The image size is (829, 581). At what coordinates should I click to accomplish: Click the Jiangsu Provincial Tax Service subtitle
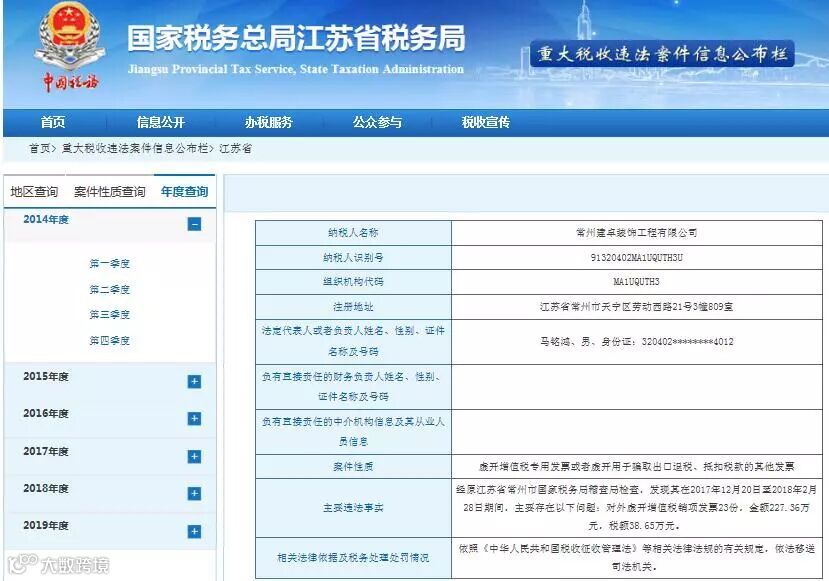click(296, 69)
